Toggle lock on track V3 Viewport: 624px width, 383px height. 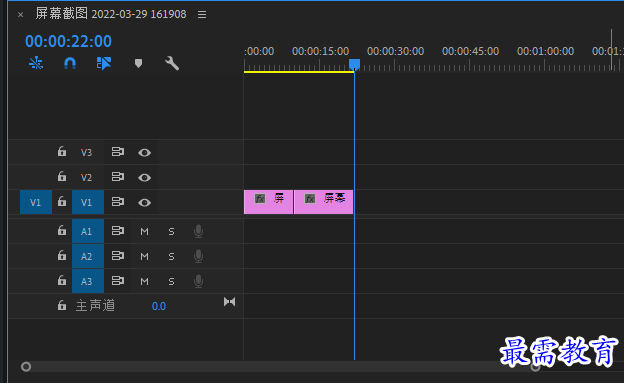coord(62,152)
